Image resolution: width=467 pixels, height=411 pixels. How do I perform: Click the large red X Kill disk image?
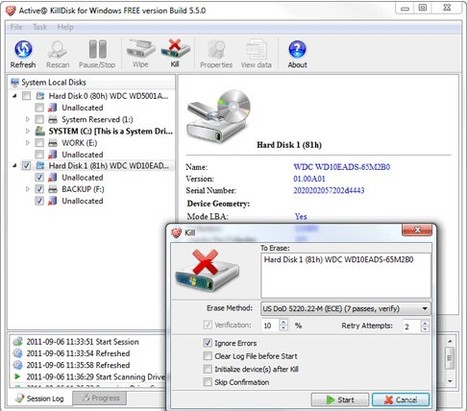click(x=208, y=270)
